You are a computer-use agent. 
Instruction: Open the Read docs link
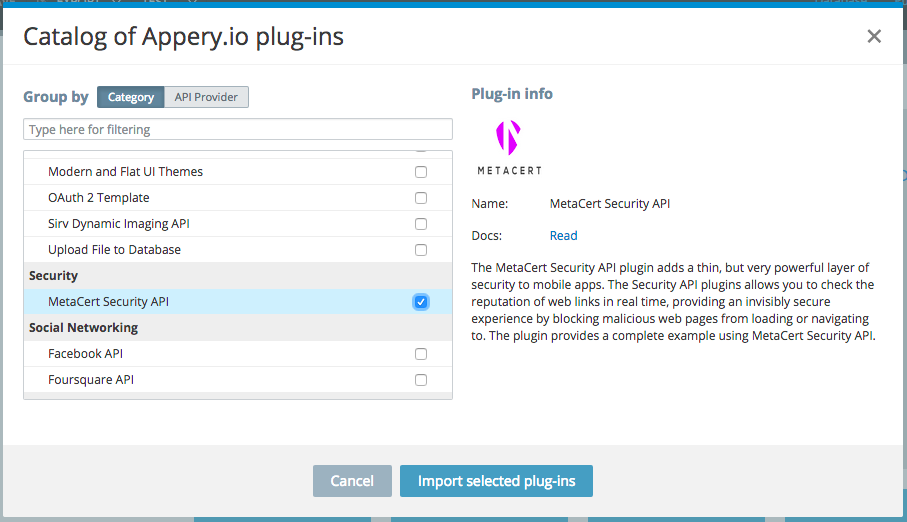tap(563, 236)
